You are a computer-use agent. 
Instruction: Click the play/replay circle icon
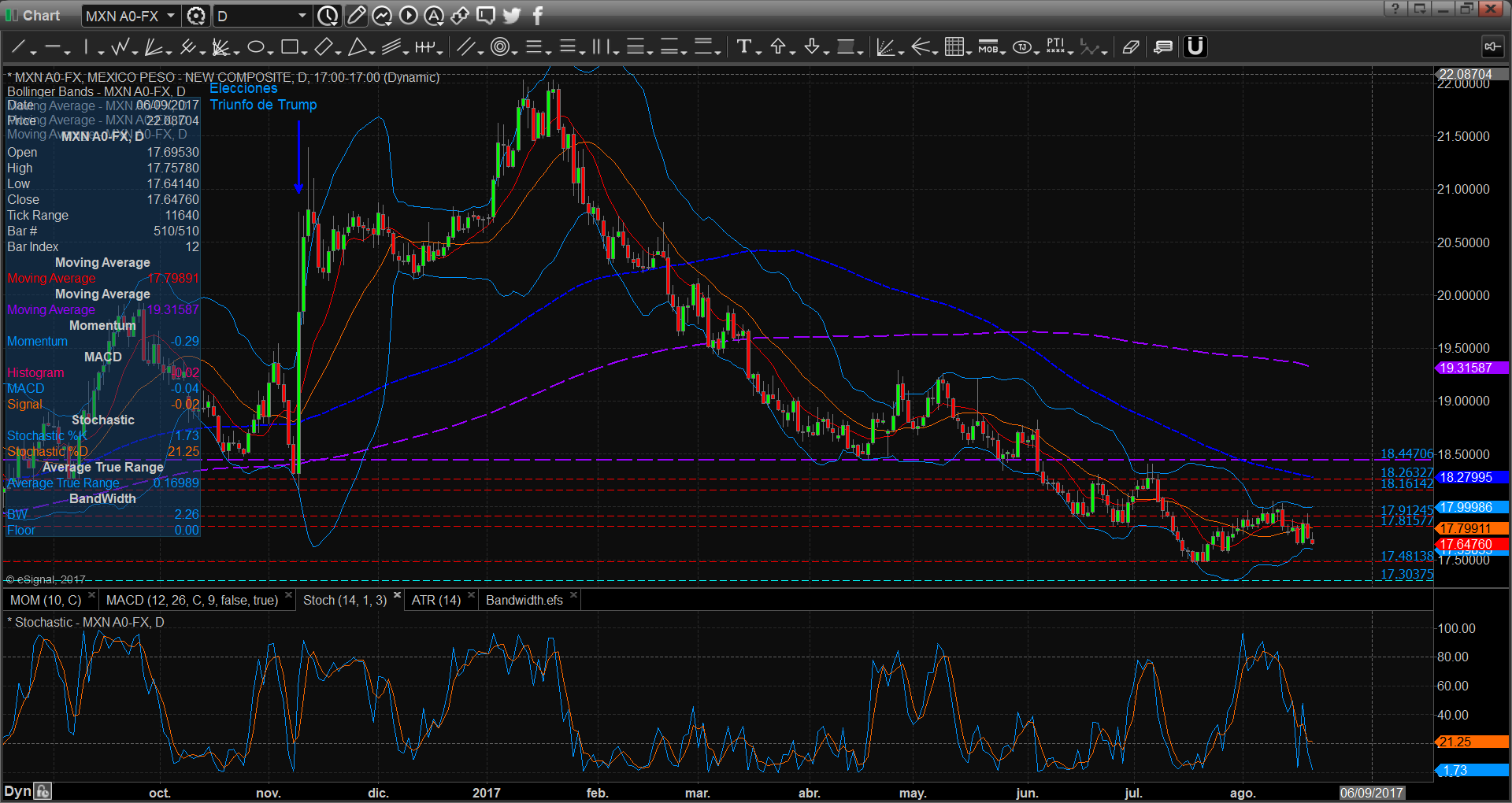point(408,15)
